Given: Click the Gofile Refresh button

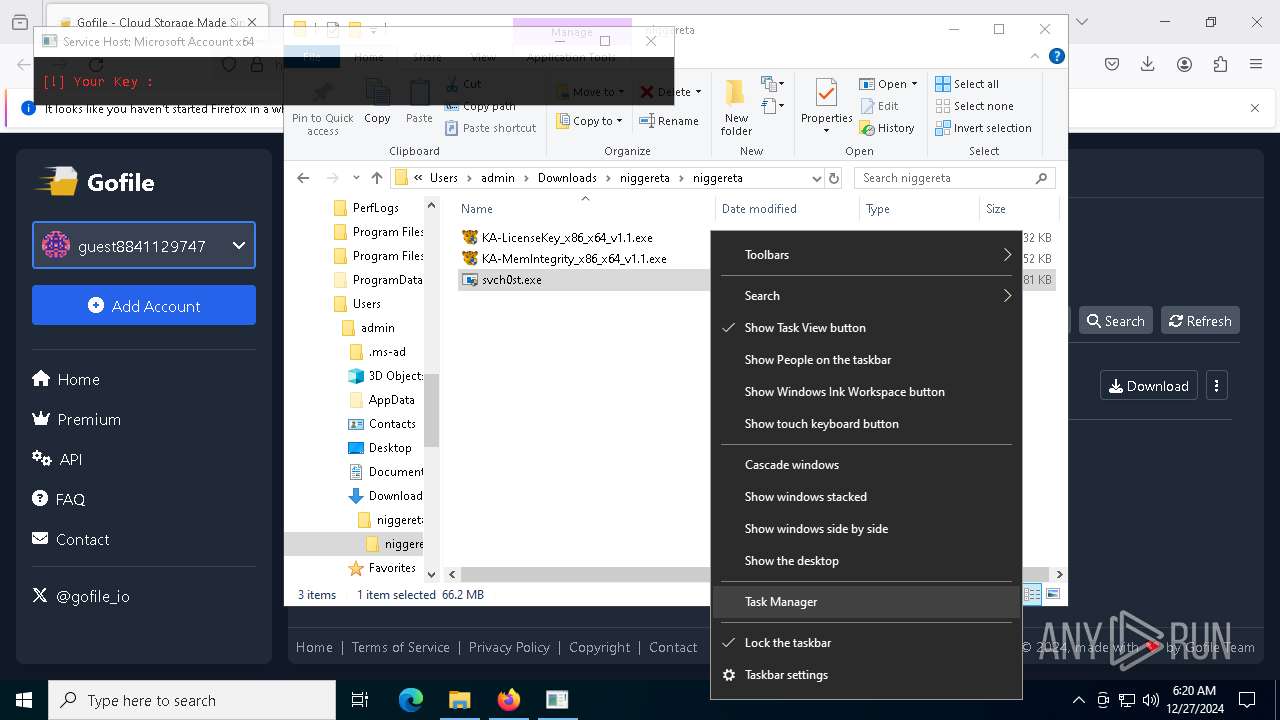Looking at the screenshot, I should [1200, 321].
